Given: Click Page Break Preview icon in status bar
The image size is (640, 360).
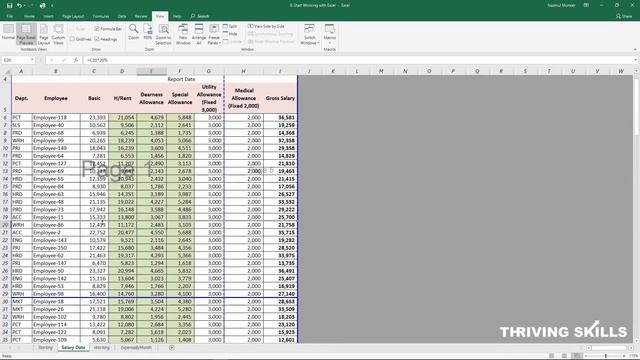Looking at the screenshot, I should (577, 356).
